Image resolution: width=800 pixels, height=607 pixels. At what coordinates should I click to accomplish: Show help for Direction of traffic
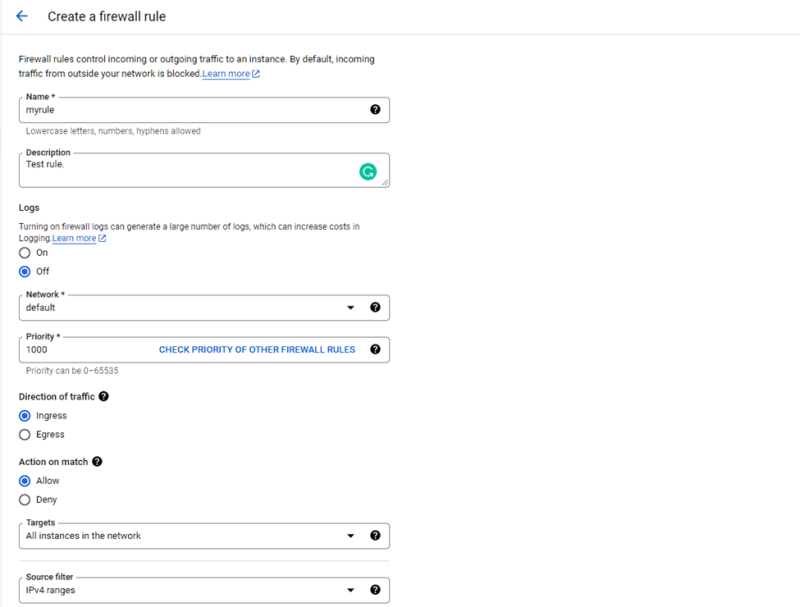click(104, 396)
